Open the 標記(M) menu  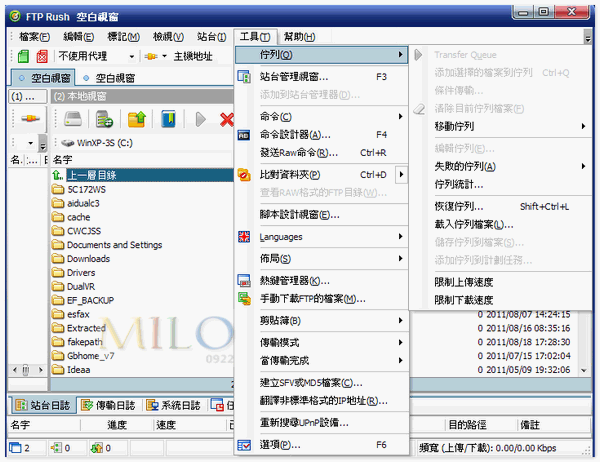123,37
